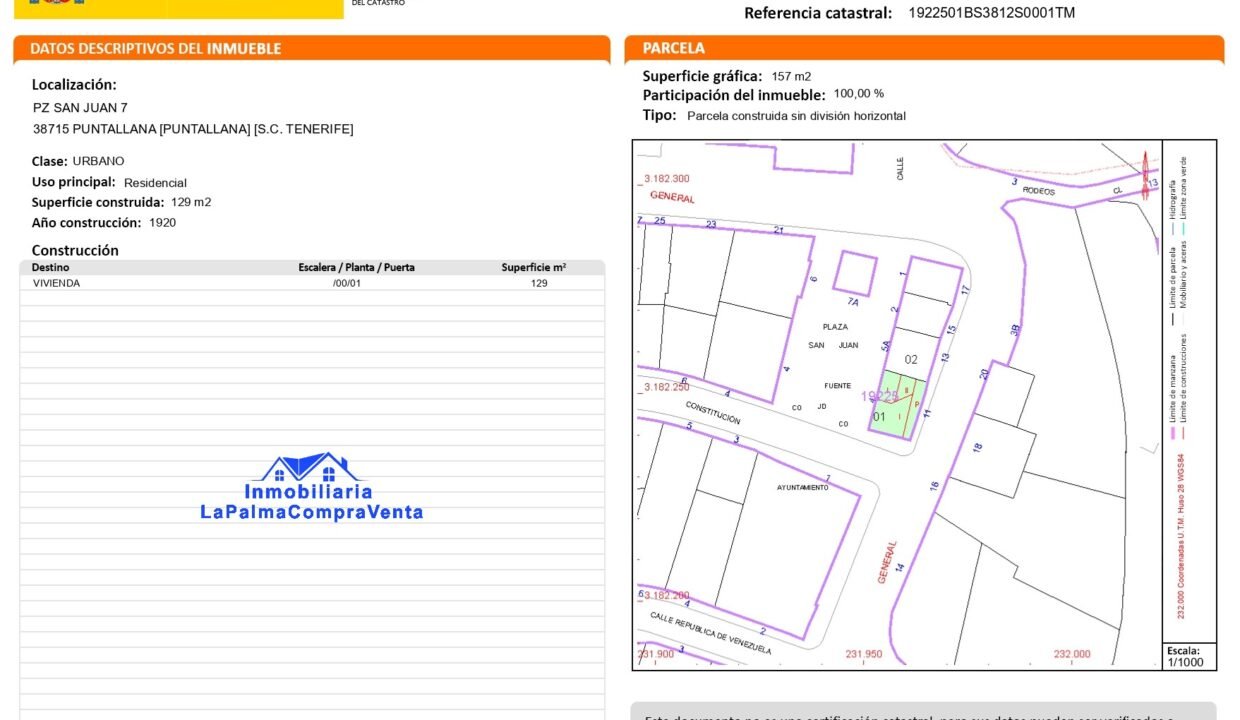Image resolution: width=1240 pixels, height=720 pixels.
Task: Click the '3.182.300' coordinate label
Action: click(668, 178)
